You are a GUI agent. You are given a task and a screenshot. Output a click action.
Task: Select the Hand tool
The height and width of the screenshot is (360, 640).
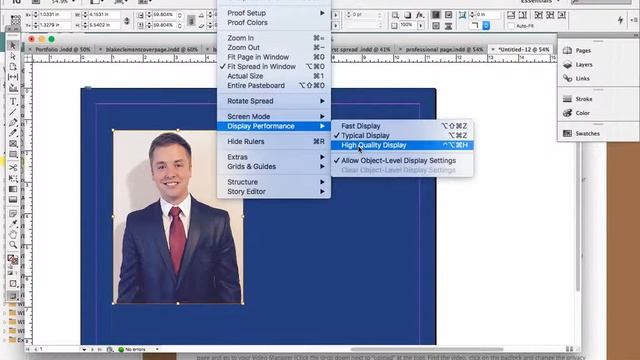(13, 234)
